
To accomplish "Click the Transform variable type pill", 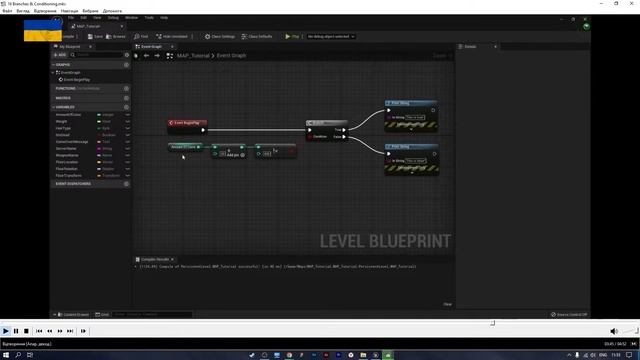I will [109, 176].
